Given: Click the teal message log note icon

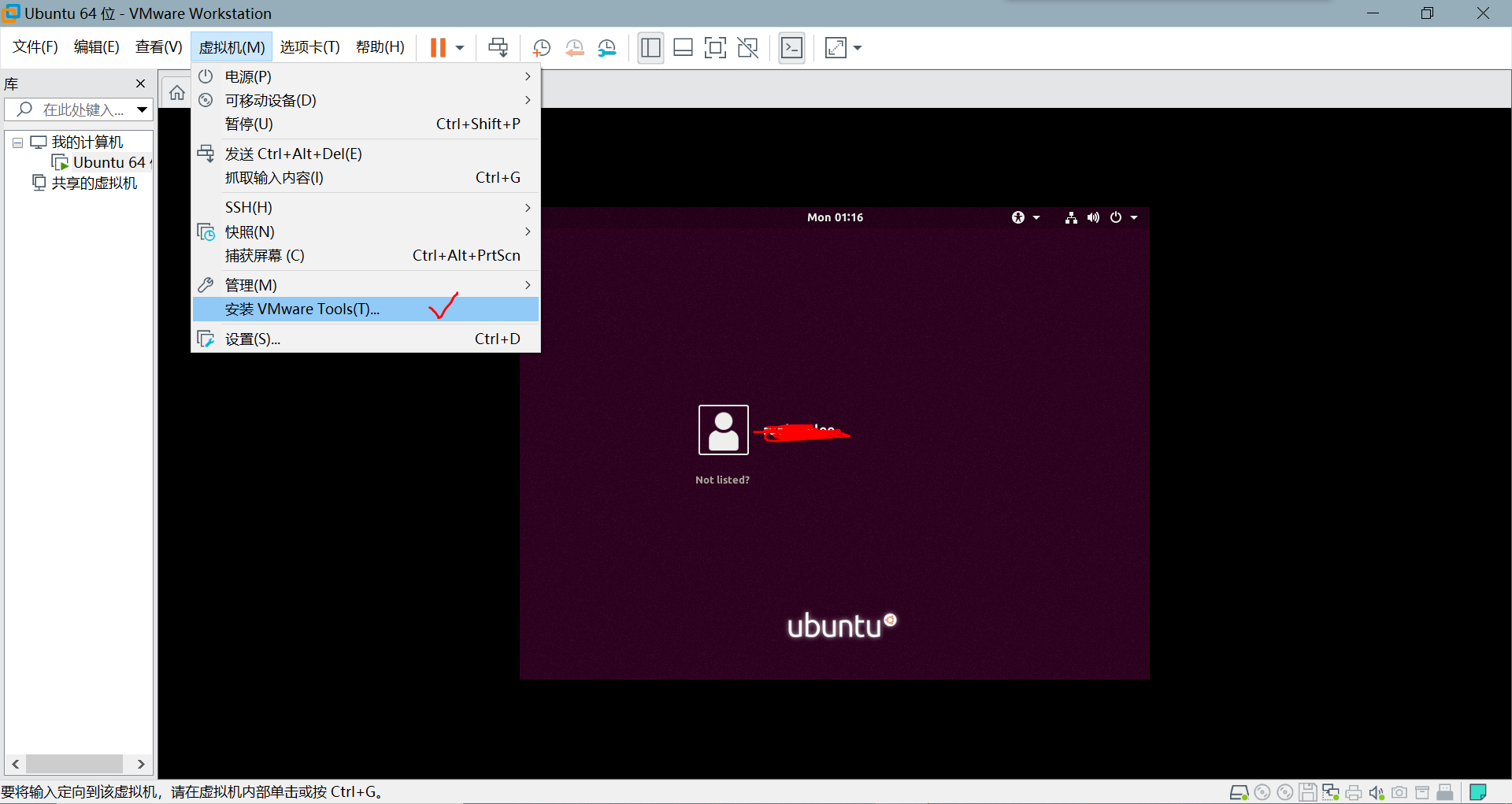Looking at the screenshot, I should (x=1478, y=792).
